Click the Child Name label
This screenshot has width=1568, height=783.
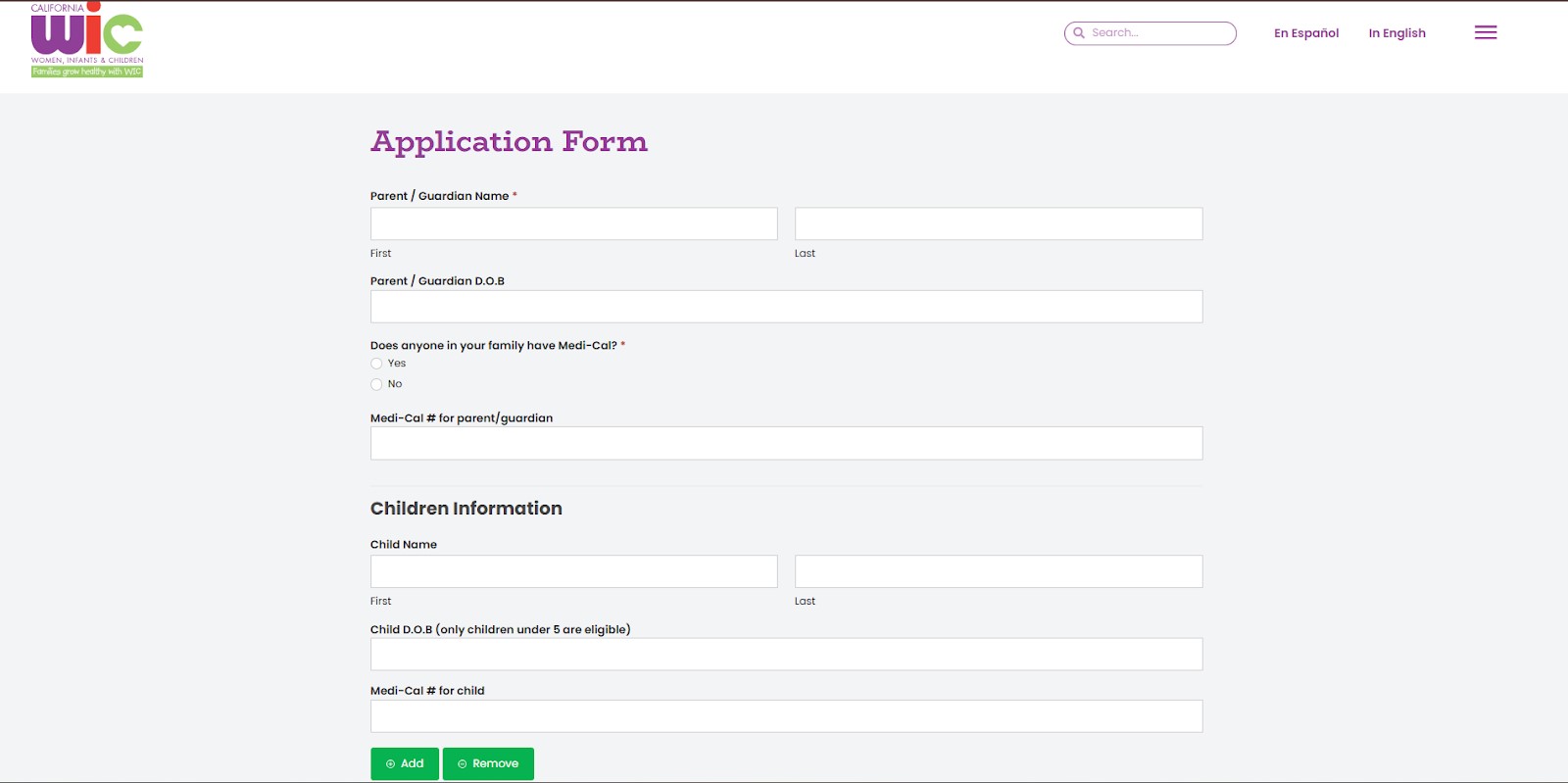pos(404,545)
